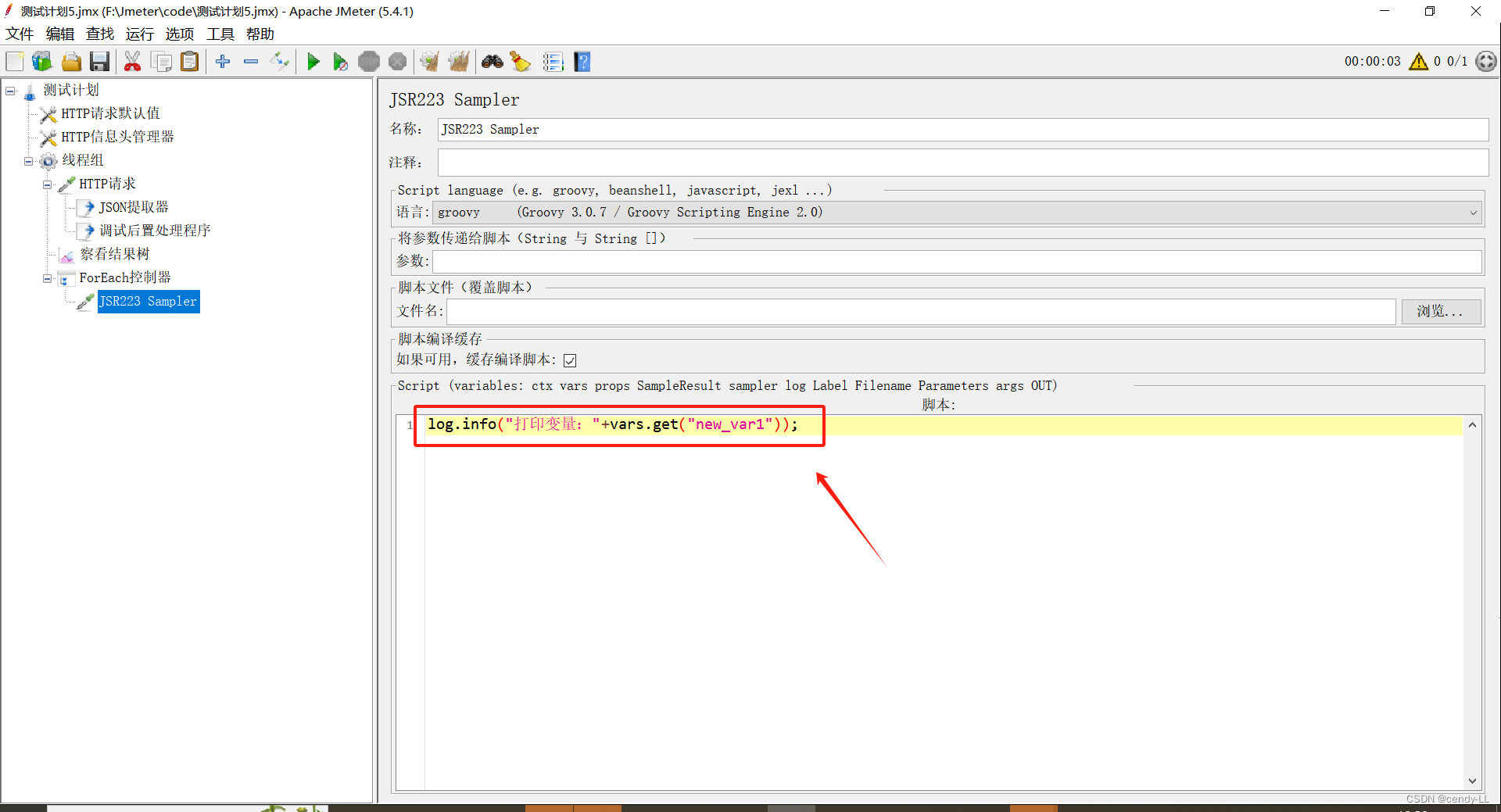Click the warning triangle in the status bar

[1419, 61]
